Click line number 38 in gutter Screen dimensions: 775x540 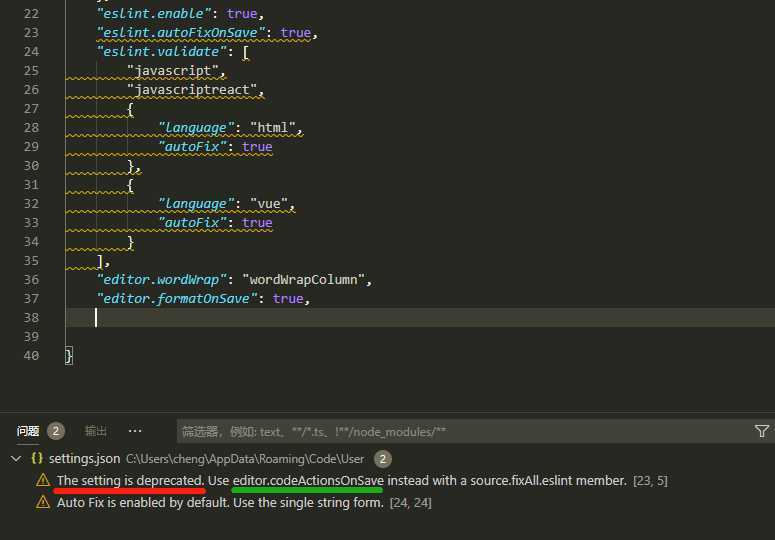(31, 318)
